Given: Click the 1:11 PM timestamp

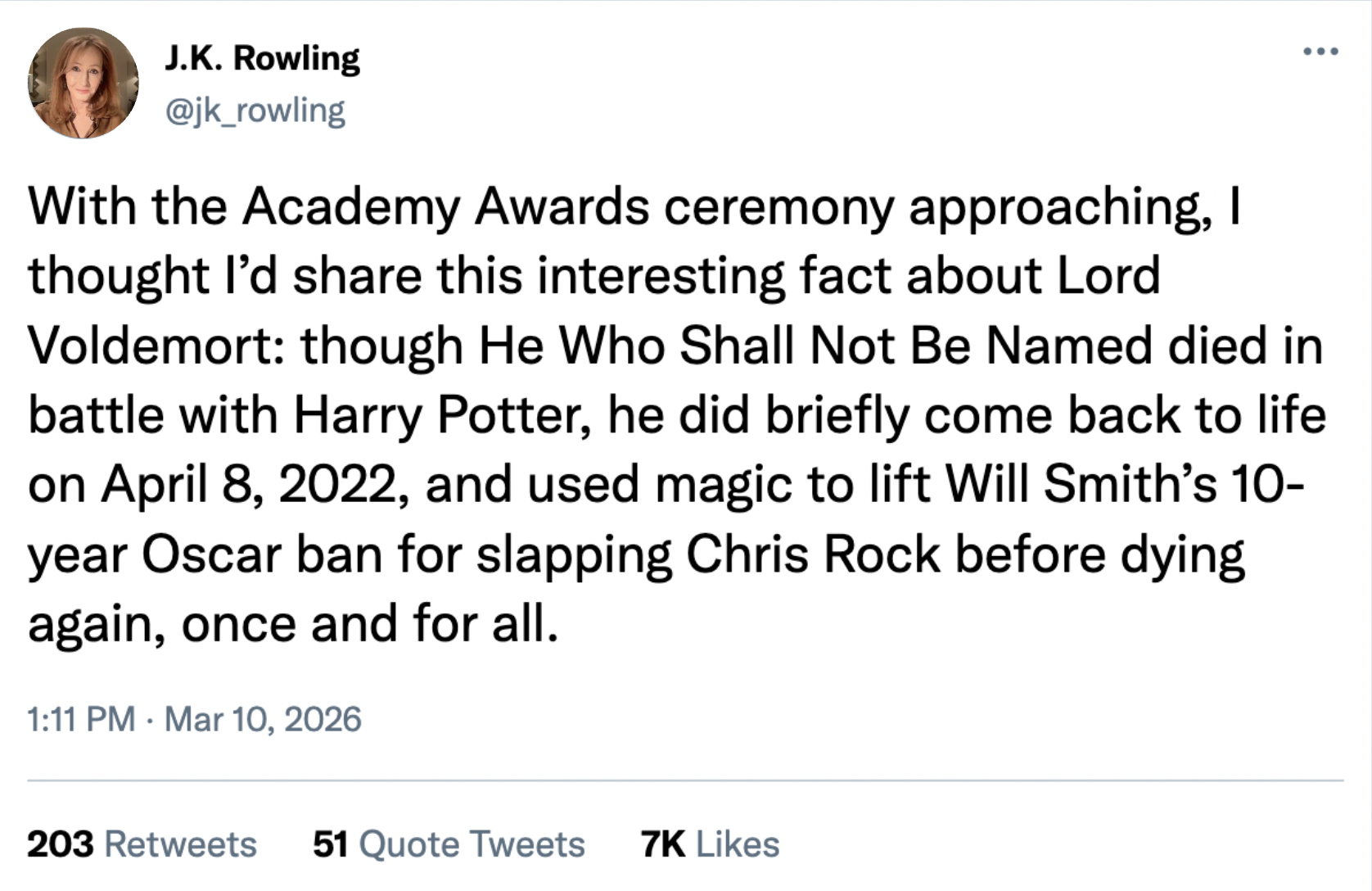Looking at the screenshot, I should pos(81,720).
